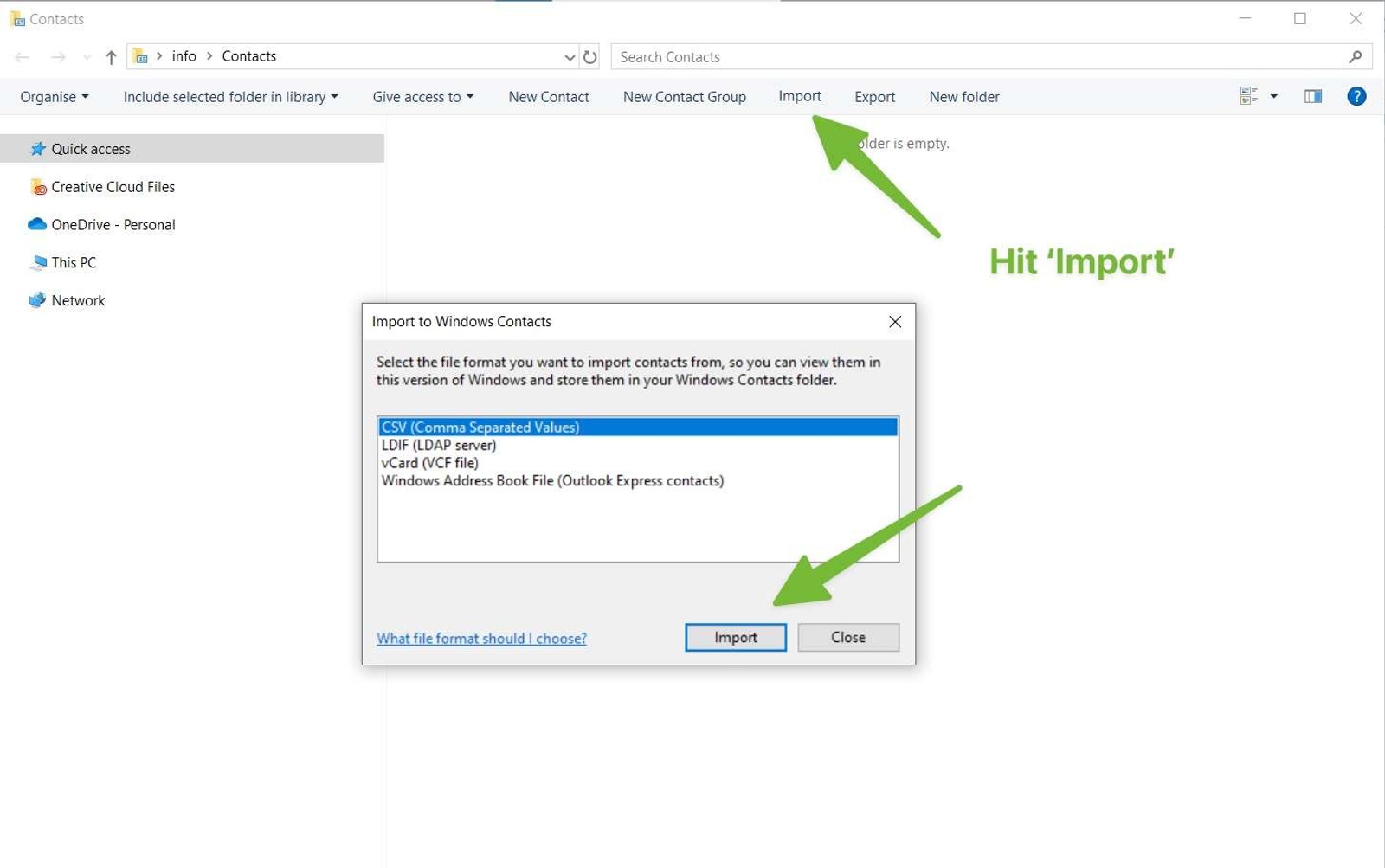Open 'What file format should I choose?' link
The width and height of the screenshot is (1385, 868).
pyautogui.click(x=481, y=639)
